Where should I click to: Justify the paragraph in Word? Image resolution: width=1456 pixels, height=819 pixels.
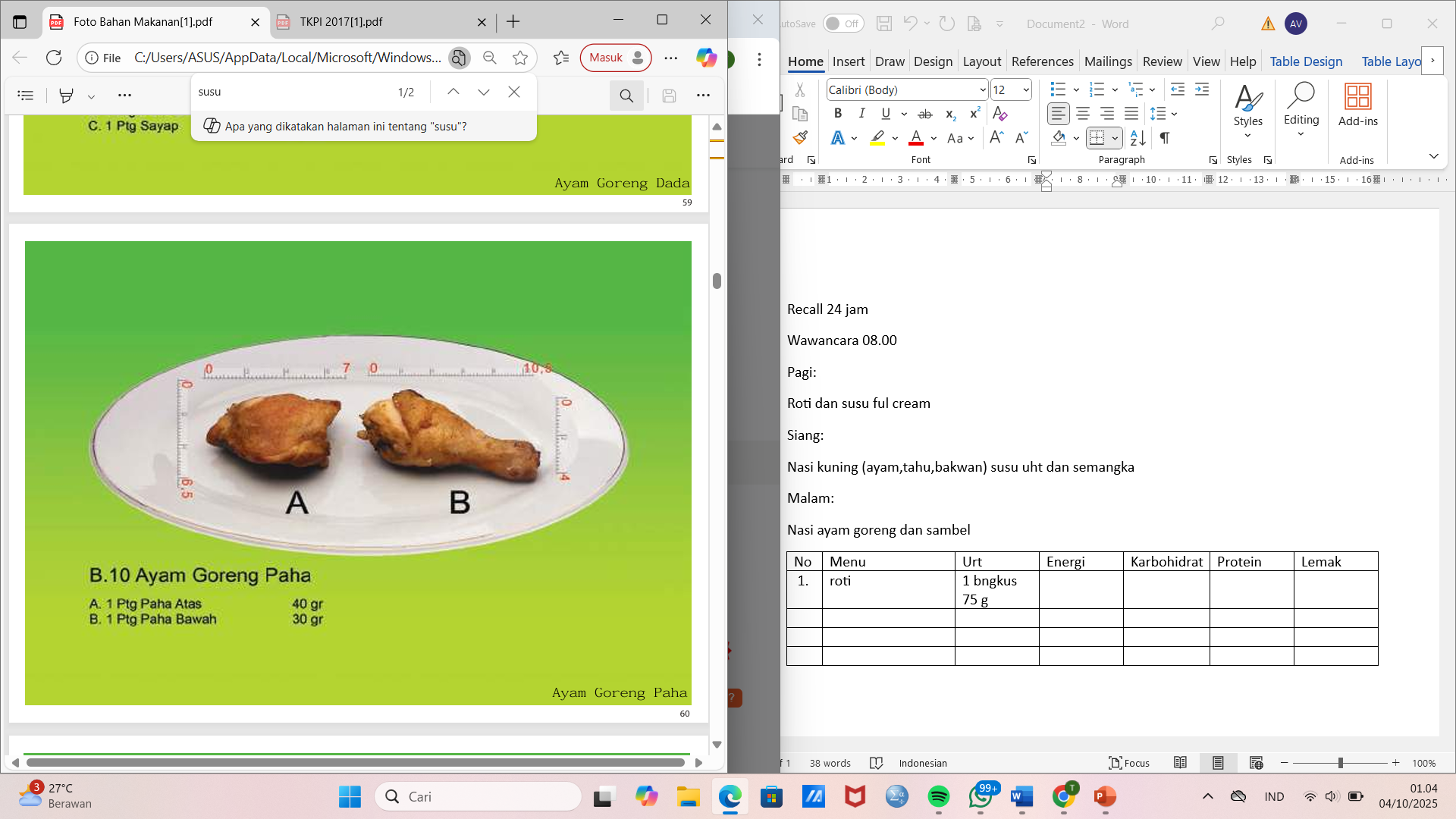click(x=1131, y=114)
